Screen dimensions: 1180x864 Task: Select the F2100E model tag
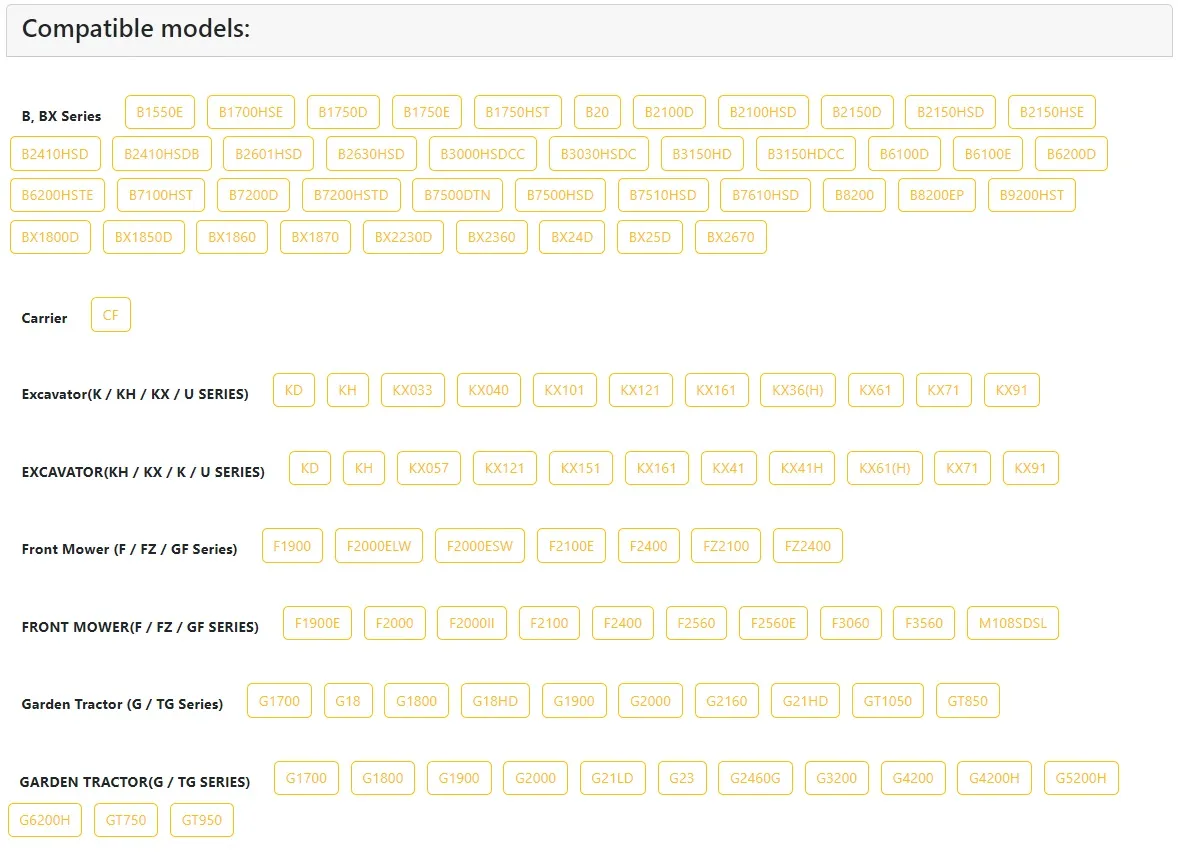pos(571,546)
